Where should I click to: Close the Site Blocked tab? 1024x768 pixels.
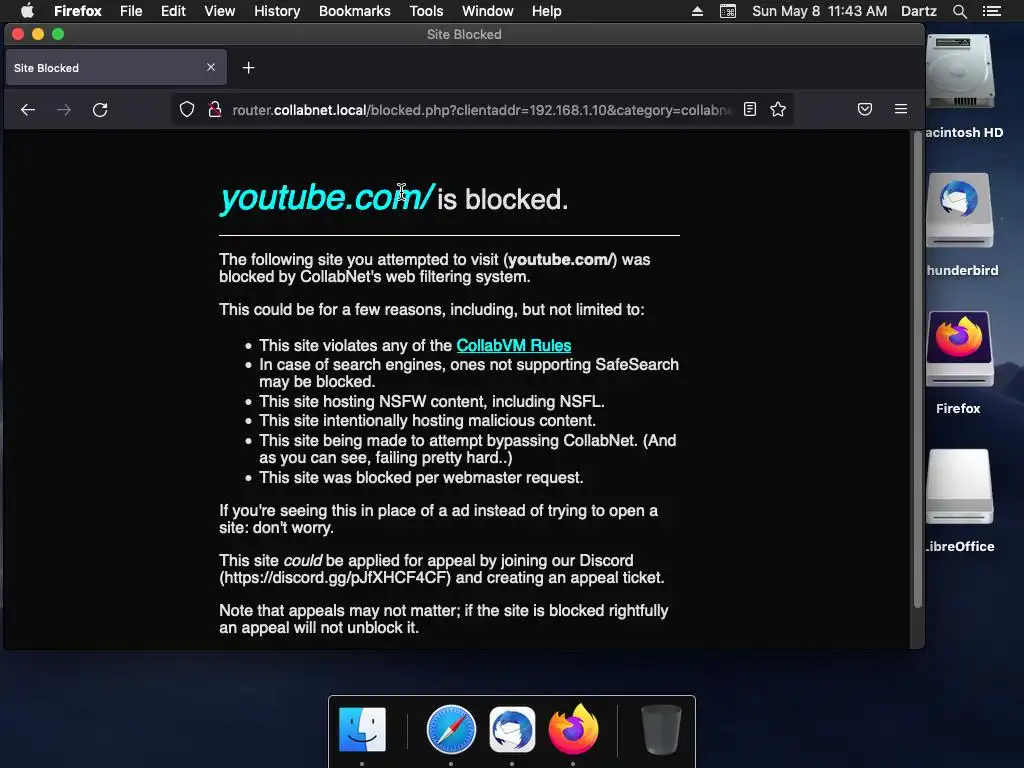(210, 67)
